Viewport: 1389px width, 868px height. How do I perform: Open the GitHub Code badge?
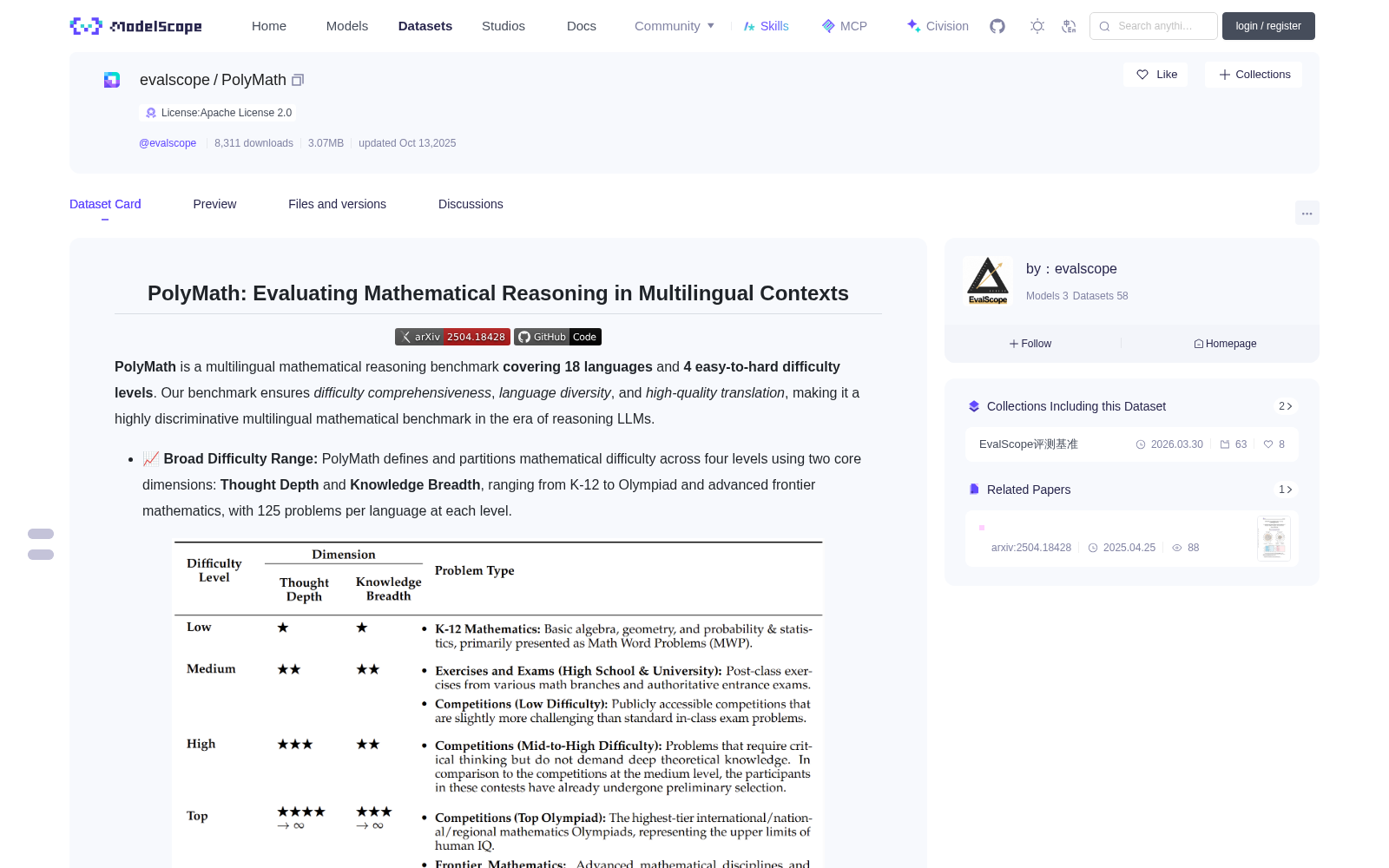pyautogui.click(x=557, y=337)
